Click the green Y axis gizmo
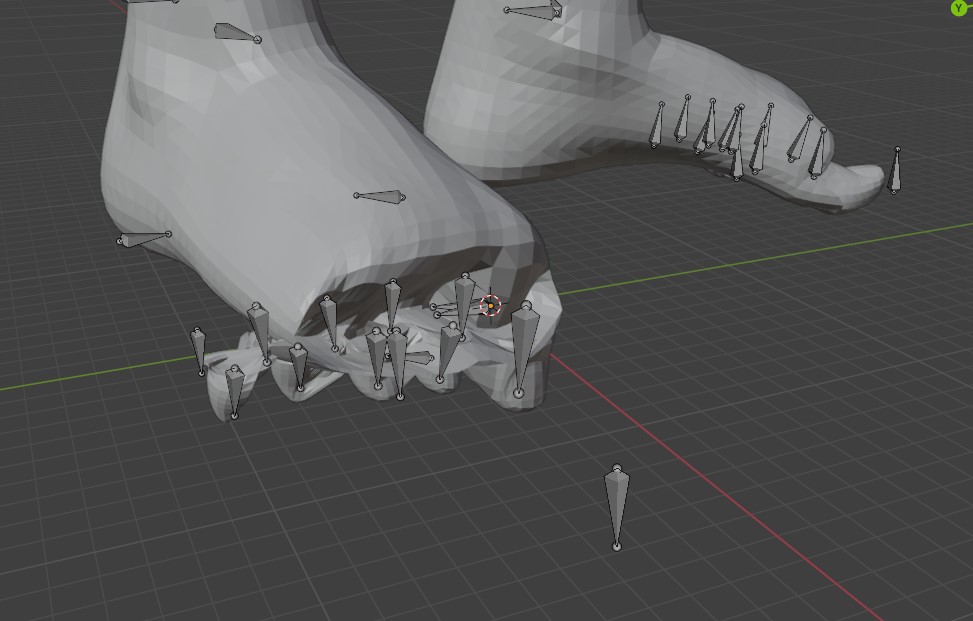973x621 pixels. pos(959,7)
